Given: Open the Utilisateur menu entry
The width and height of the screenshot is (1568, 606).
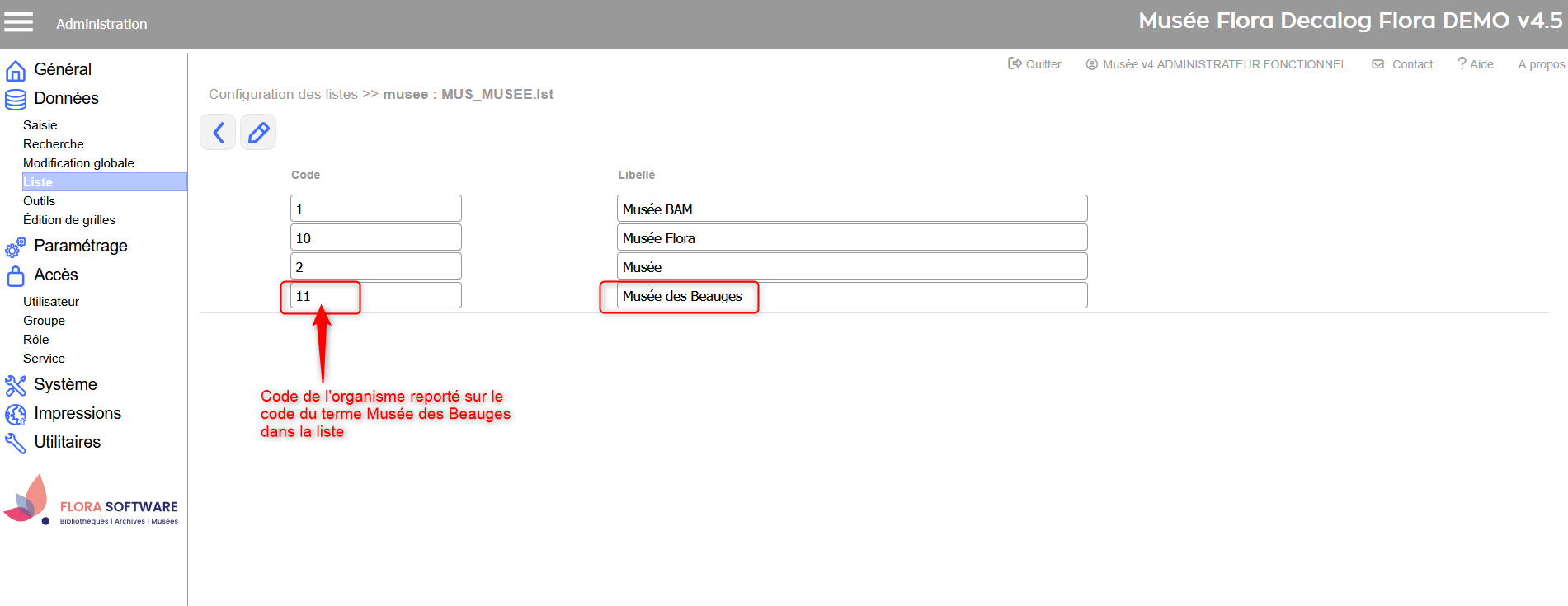Looking at the screenshot, I should 51,302.
